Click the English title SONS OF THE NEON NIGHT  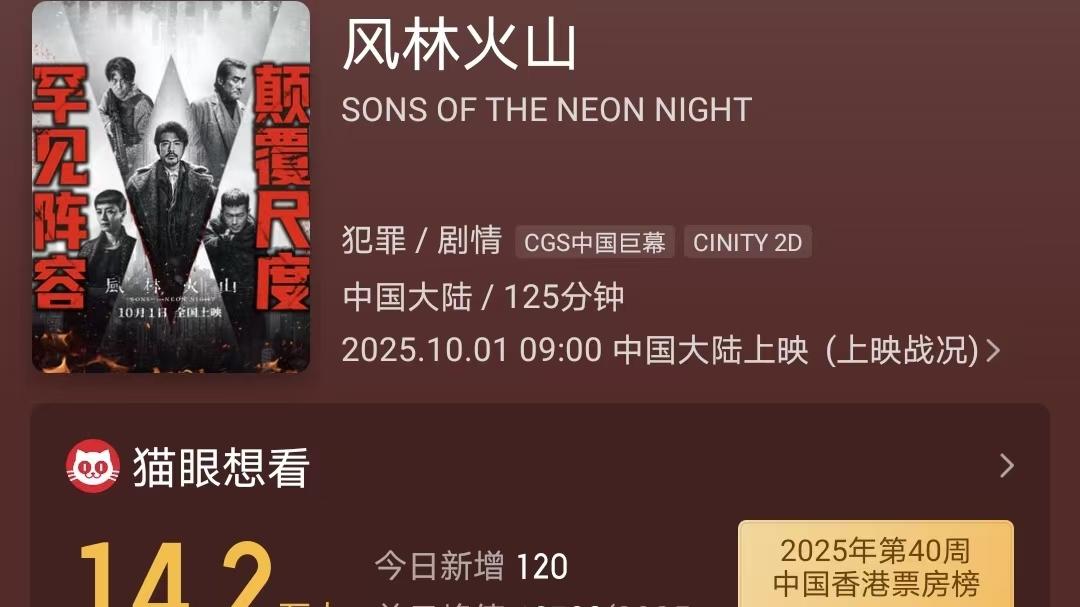tap(546, 110)
